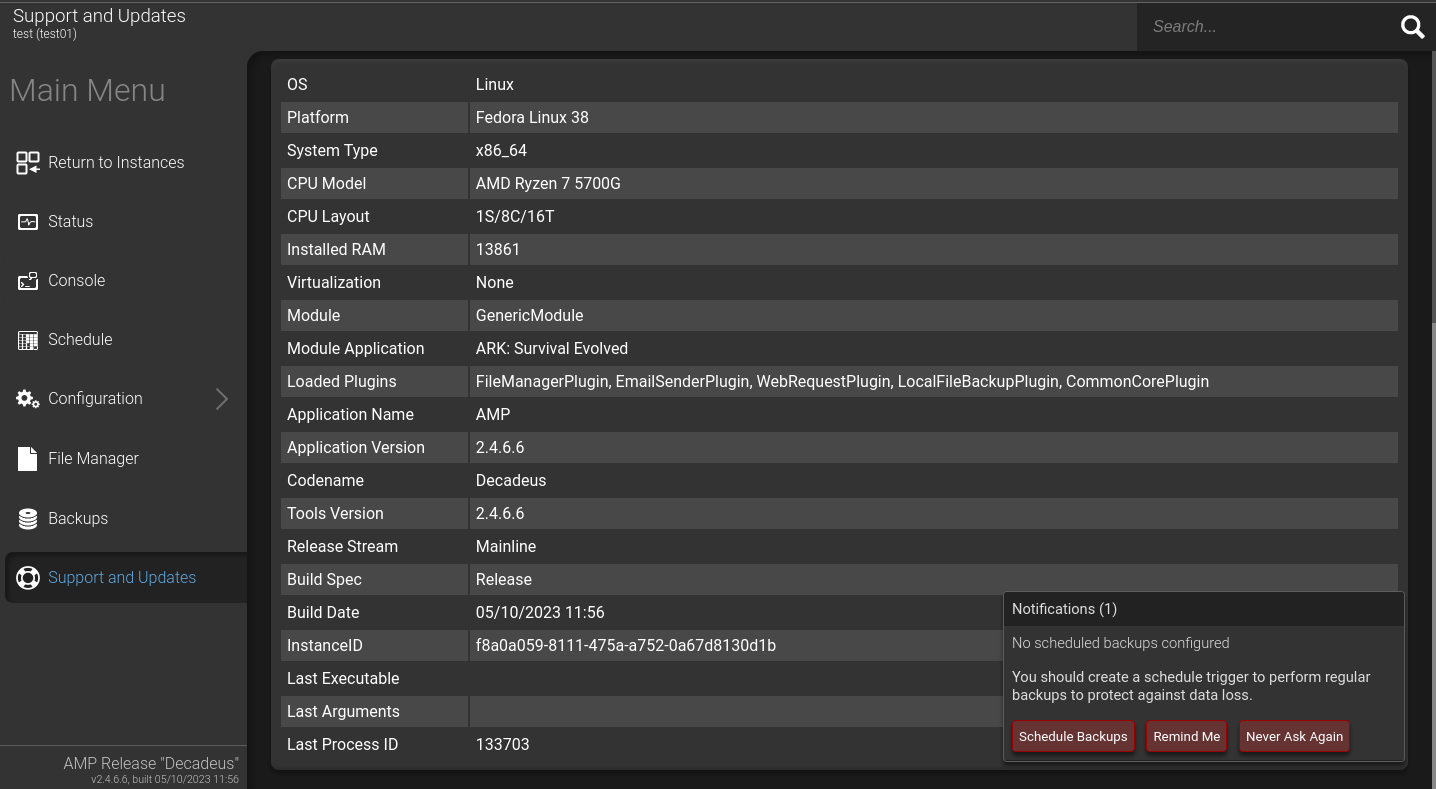
Task: Click the Build Spec value Release
Action: click(504, 580)
